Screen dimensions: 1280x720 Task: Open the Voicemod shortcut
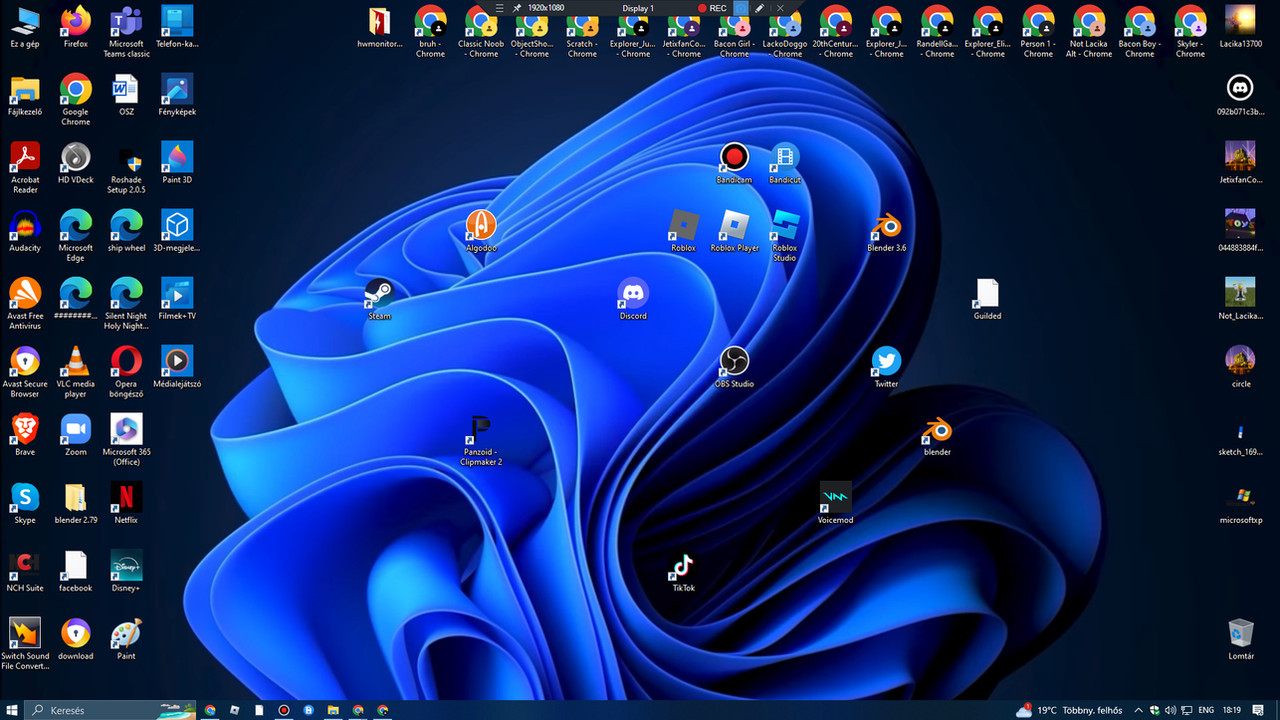pyautogui.click(x=836, y=503)
